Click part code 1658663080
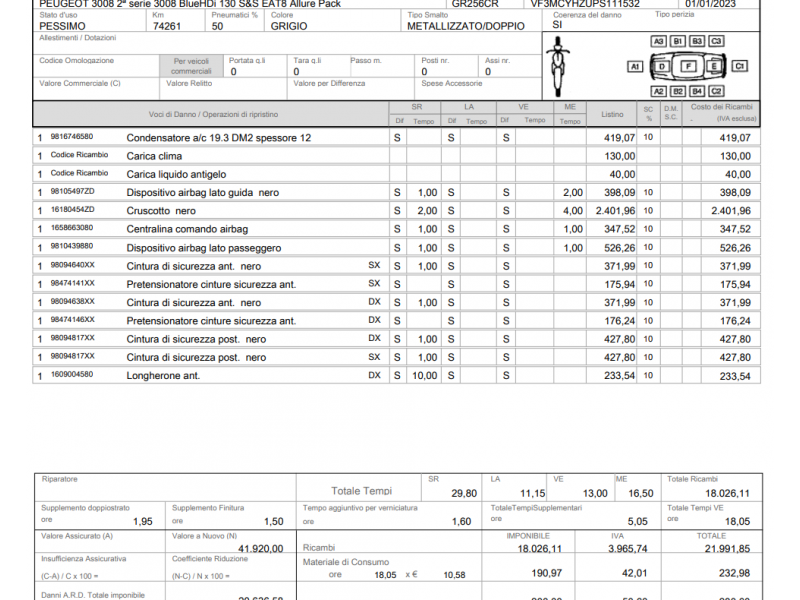This screenshot has width=800, height=600. coord(72,228)
